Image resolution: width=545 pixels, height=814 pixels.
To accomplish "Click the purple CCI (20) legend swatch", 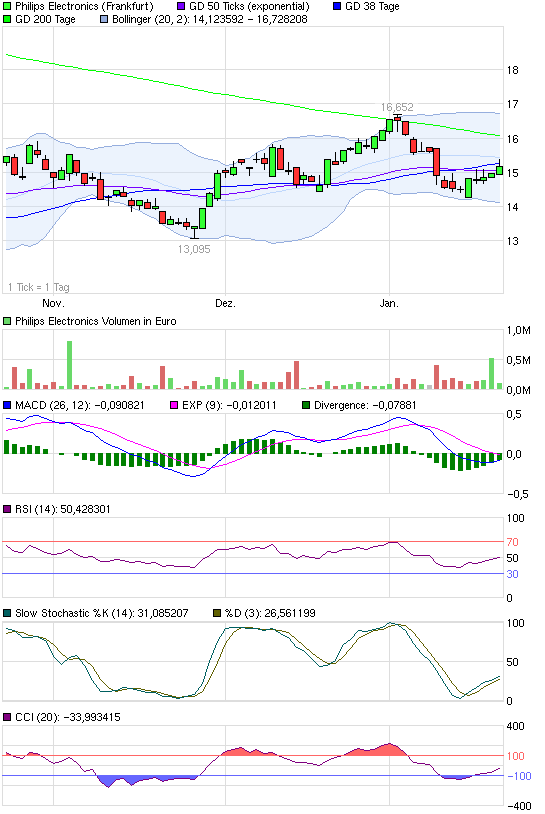I will coord(7,717).
